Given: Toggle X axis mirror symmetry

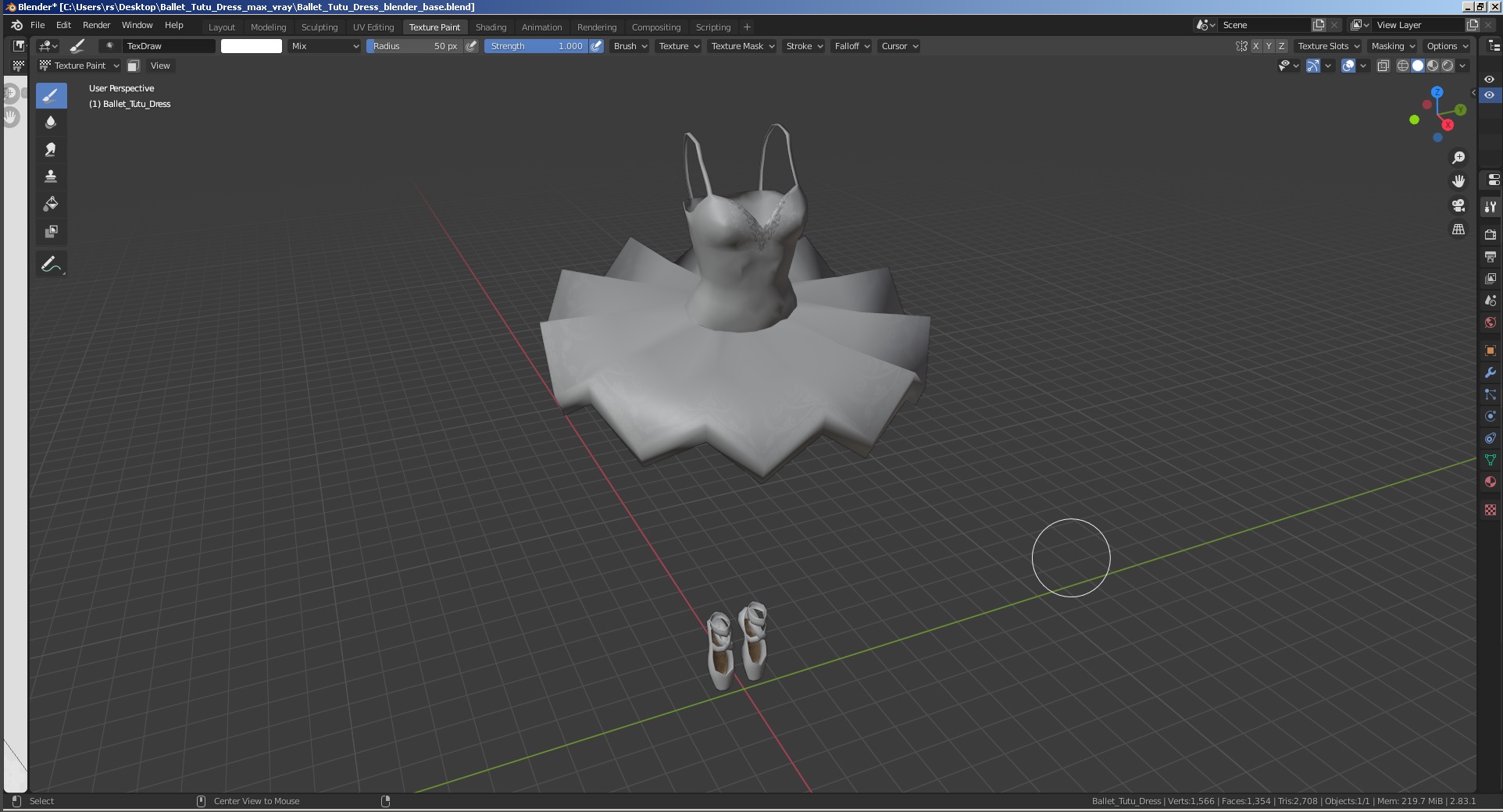Looking at the screenshot, I should click(x=1256, y=46).
